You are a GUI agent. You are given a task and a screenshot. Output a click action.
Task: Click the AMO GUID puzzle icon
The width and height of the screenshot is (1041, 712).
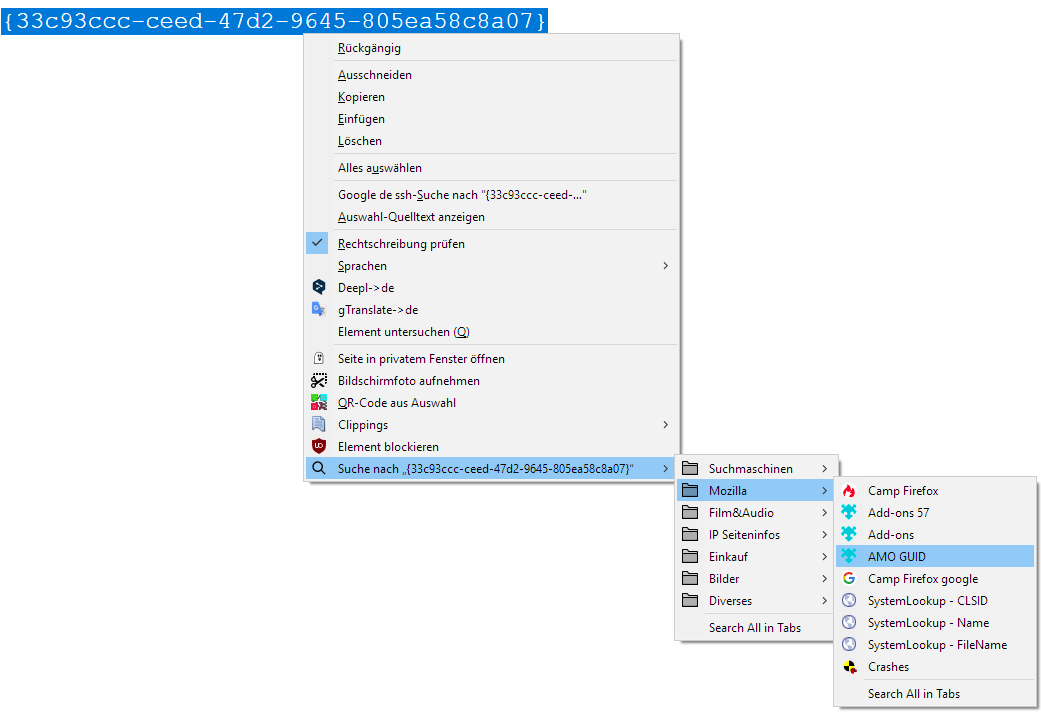click(849, 556)
